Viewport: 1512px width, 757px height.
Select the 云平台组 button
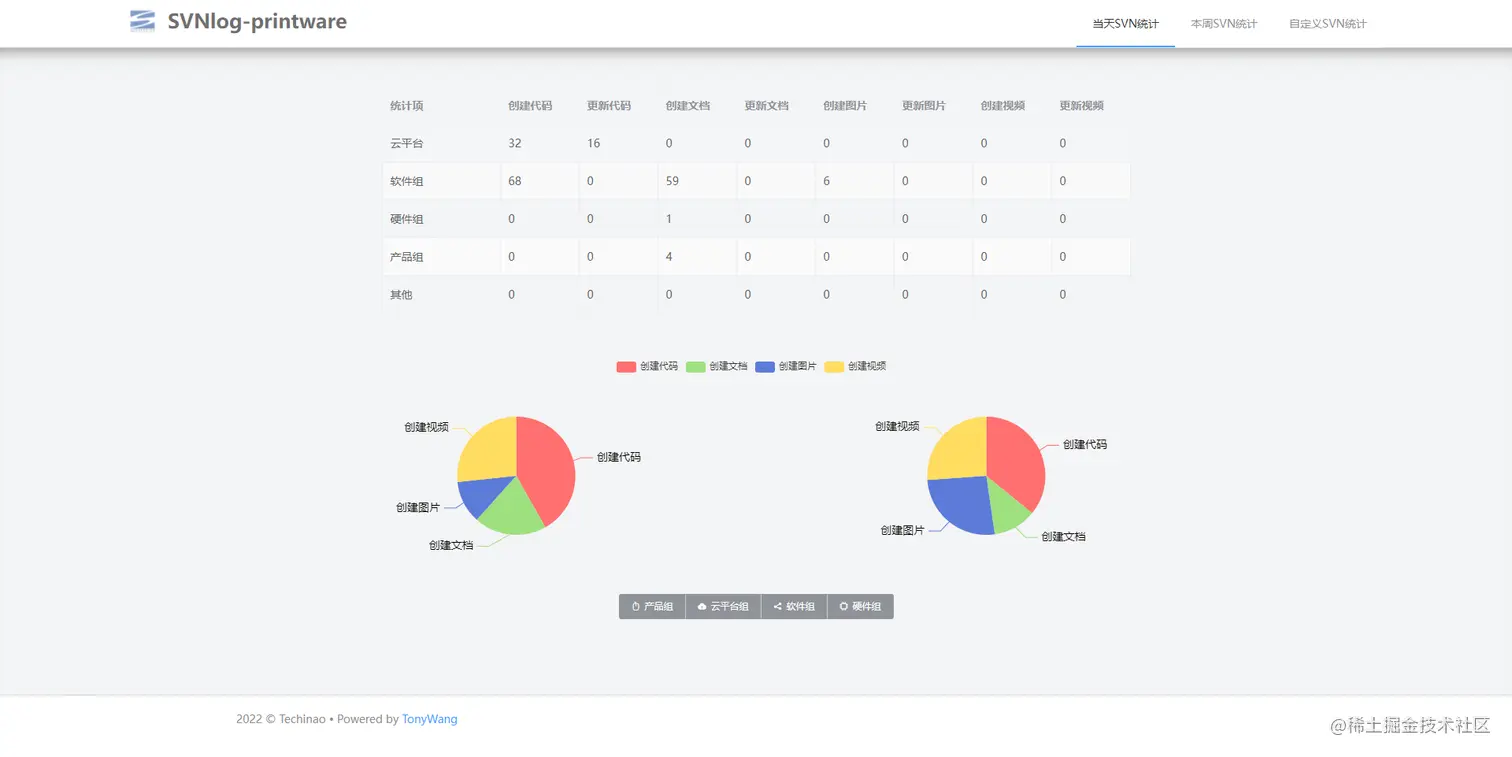723,607
